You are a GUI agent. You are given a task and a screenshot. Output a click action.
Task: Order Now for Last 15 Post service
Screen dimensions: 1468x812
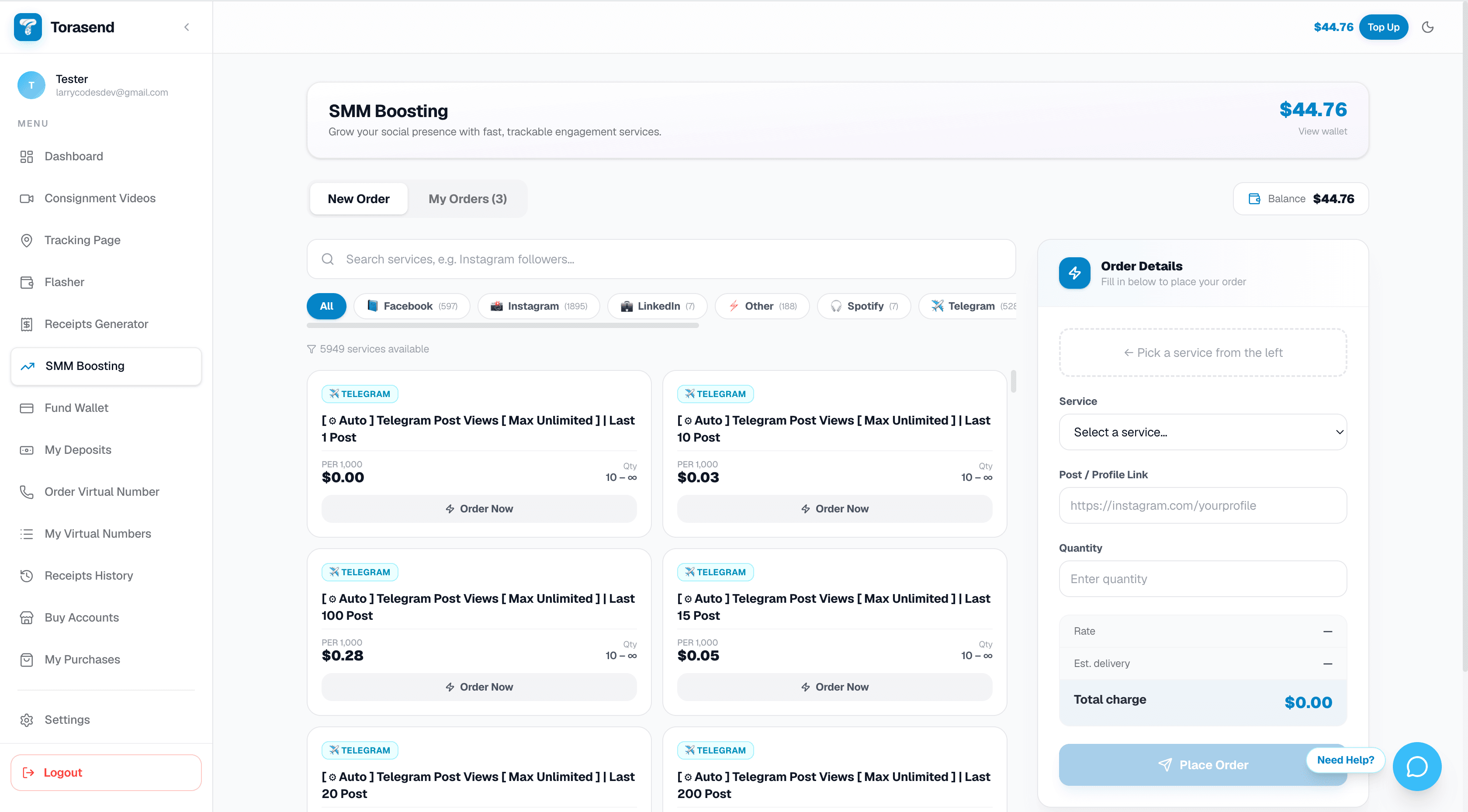coord(834,687)
